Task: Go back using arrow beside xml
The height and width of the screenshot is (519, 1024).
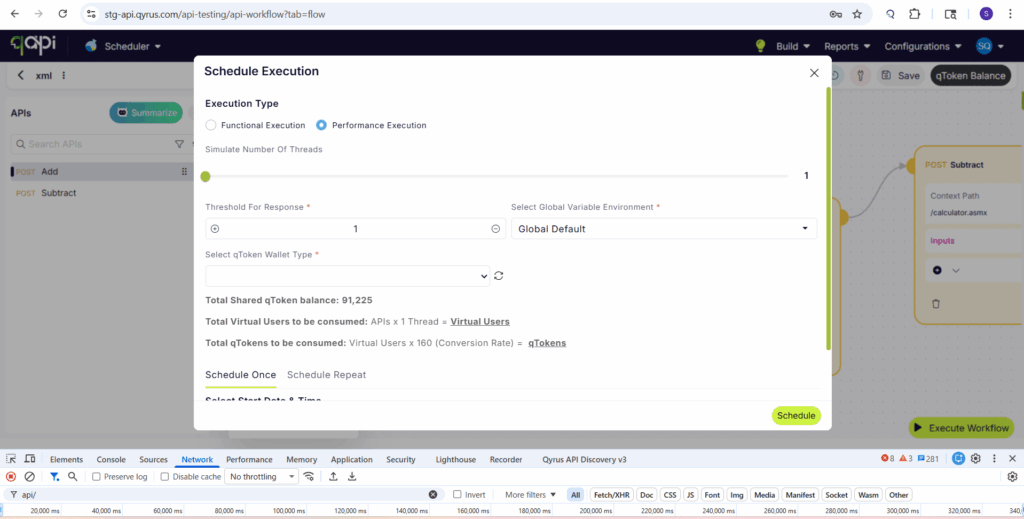Action: click(20, 75)
